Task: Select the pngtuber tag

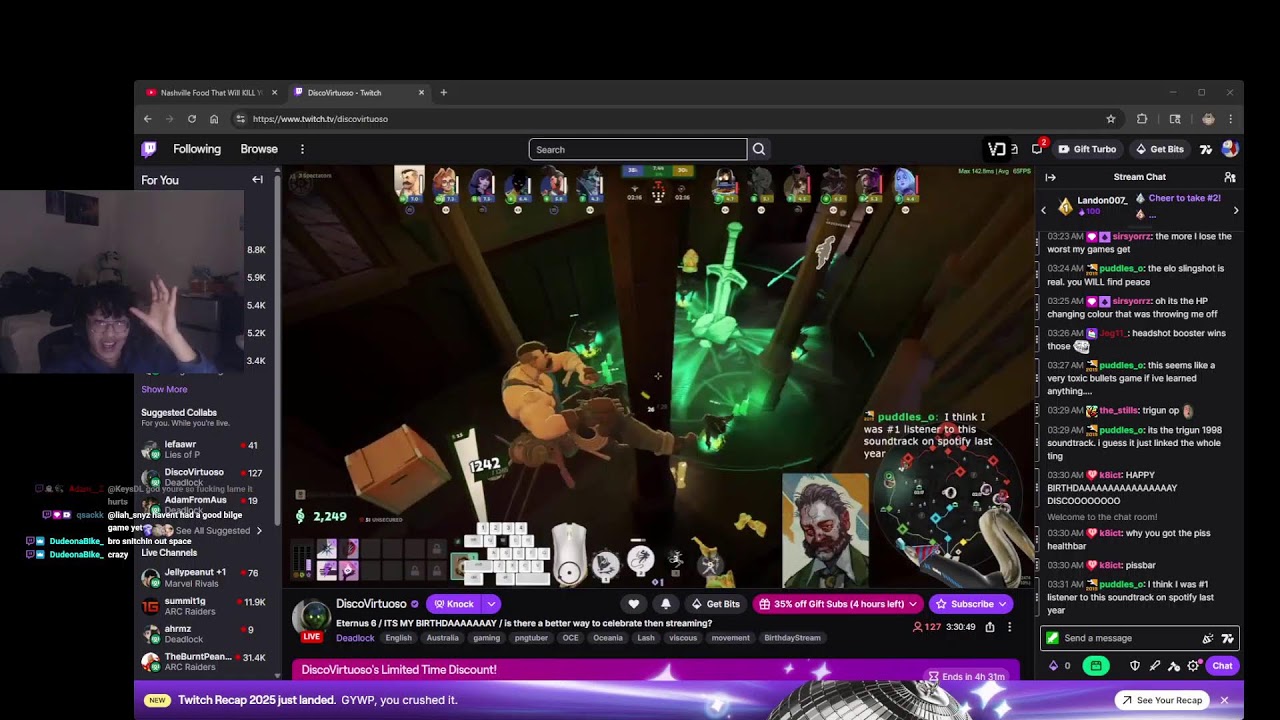Action: tap(530, 638)
